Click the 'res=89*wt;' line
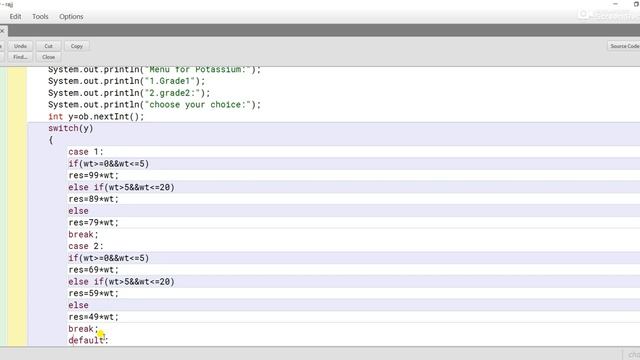 pyautogui.click(x=93, y=199)
